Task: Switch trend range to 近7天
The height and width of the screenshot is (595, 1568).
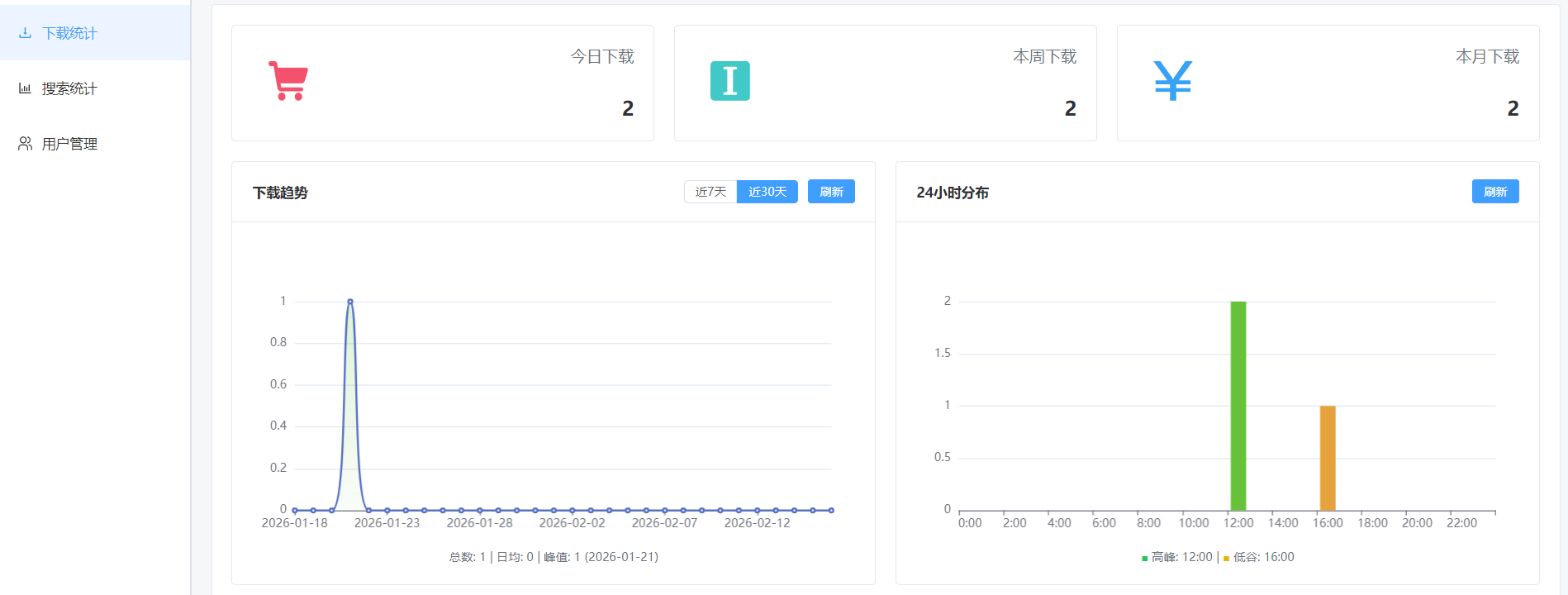Action: tap(710, 192)
